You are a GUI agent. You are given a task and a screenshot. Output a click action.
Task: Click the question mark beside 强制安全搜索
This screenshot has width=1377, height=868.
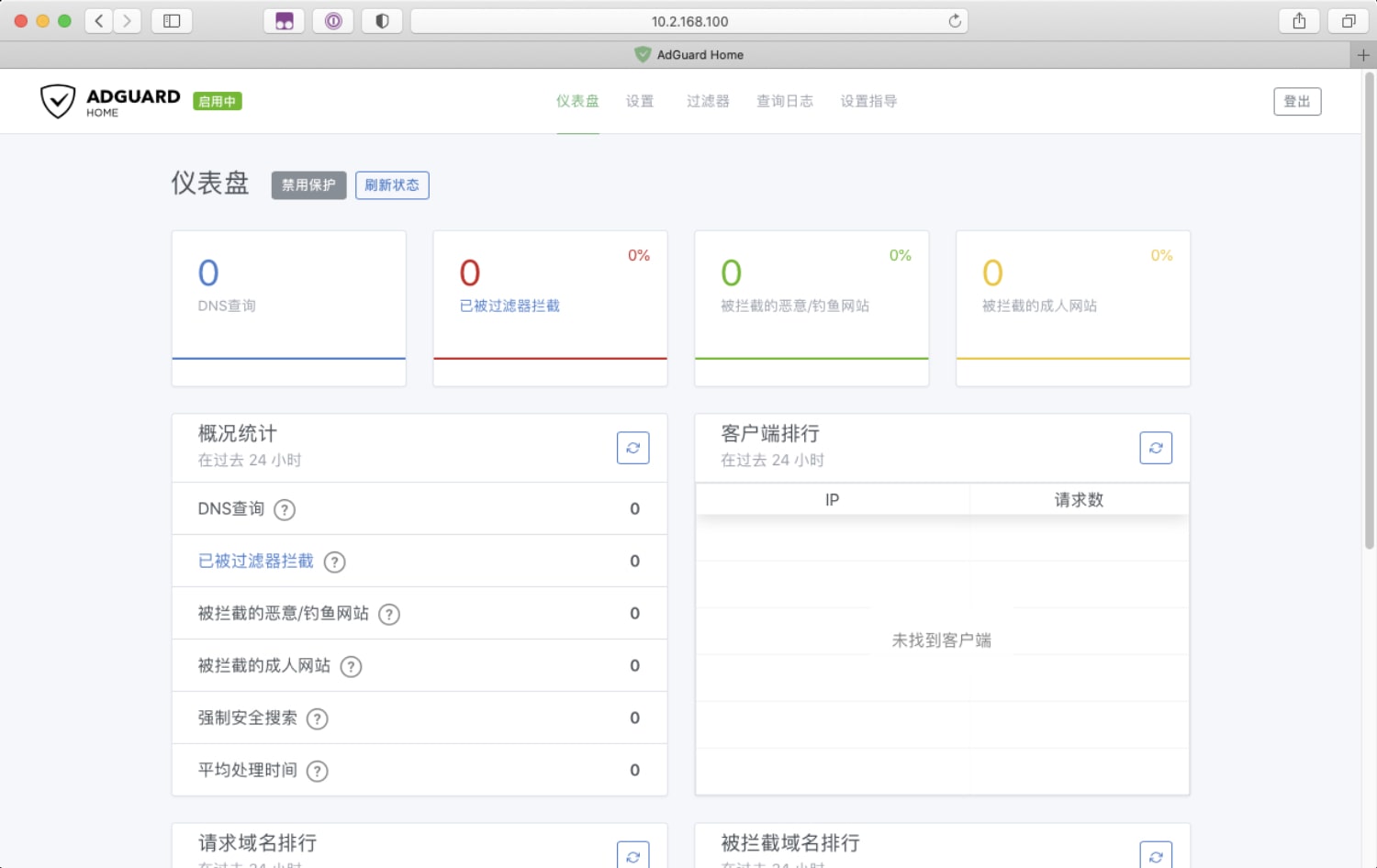pos(317,718)
